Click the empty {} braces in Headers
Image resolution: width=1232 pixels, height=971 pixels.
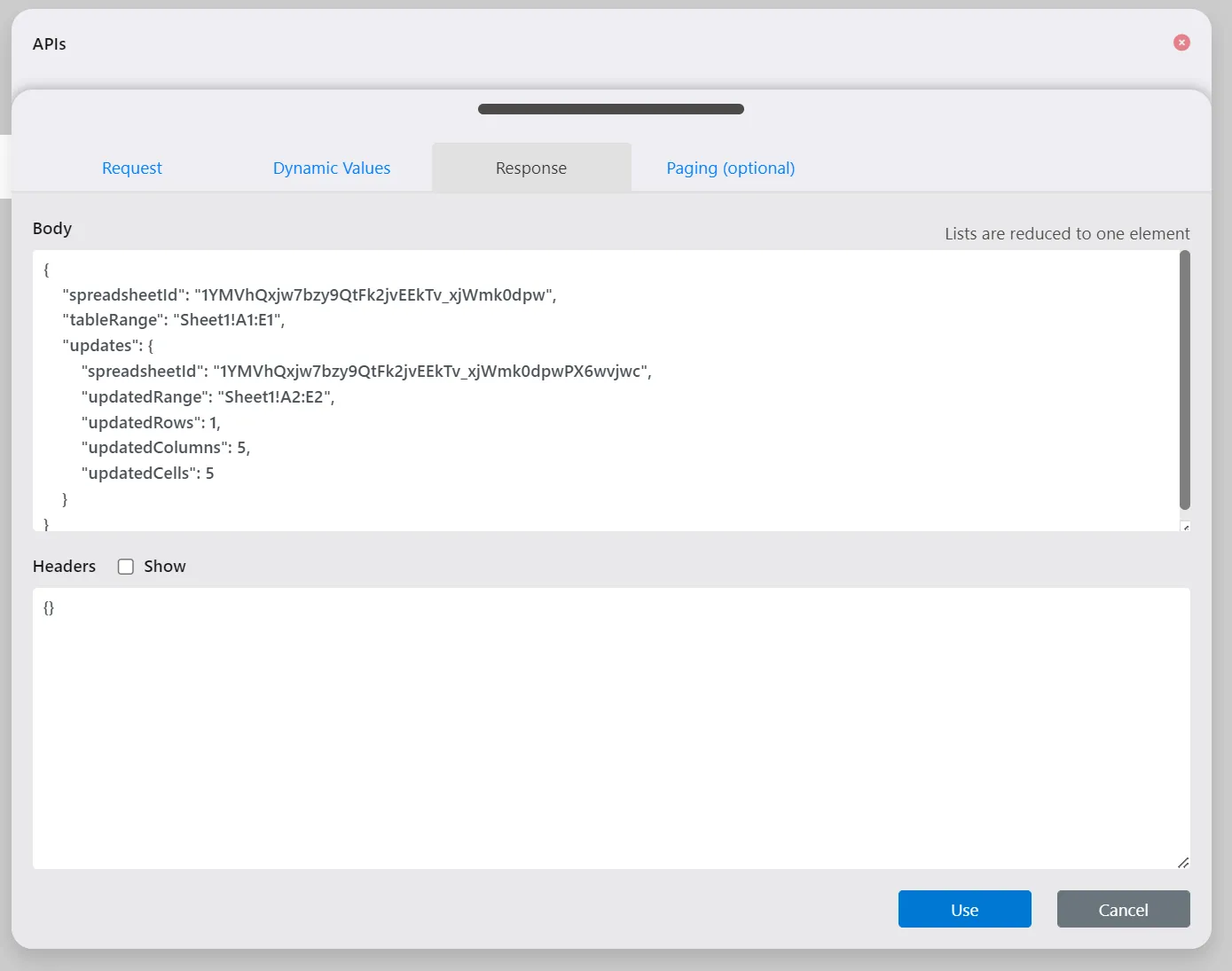click(x=49, y=607)
